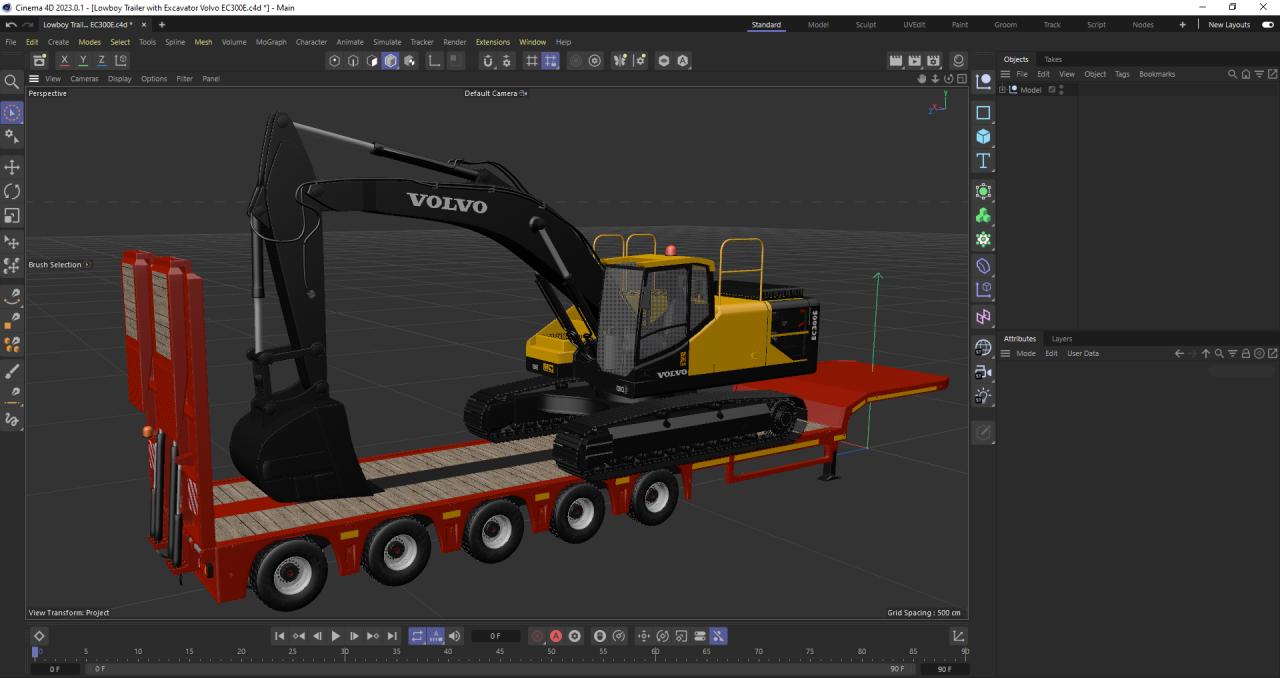1280x678 pixels.
Task: Click the Scale tool icon
Action: [12, 215]
